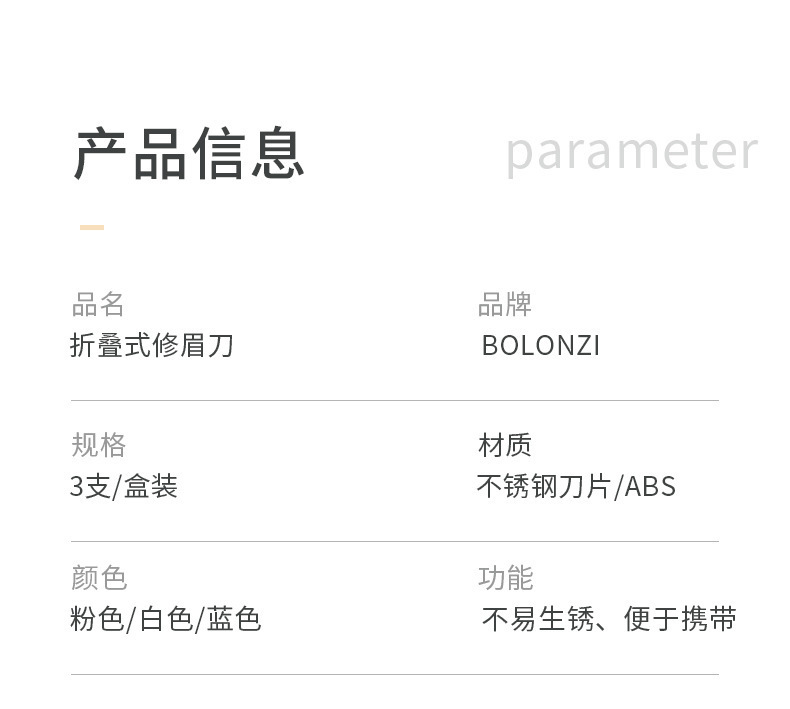Select the 白色 color option text
This screenshot has height=709, width=790.
(x=165, y=620)
